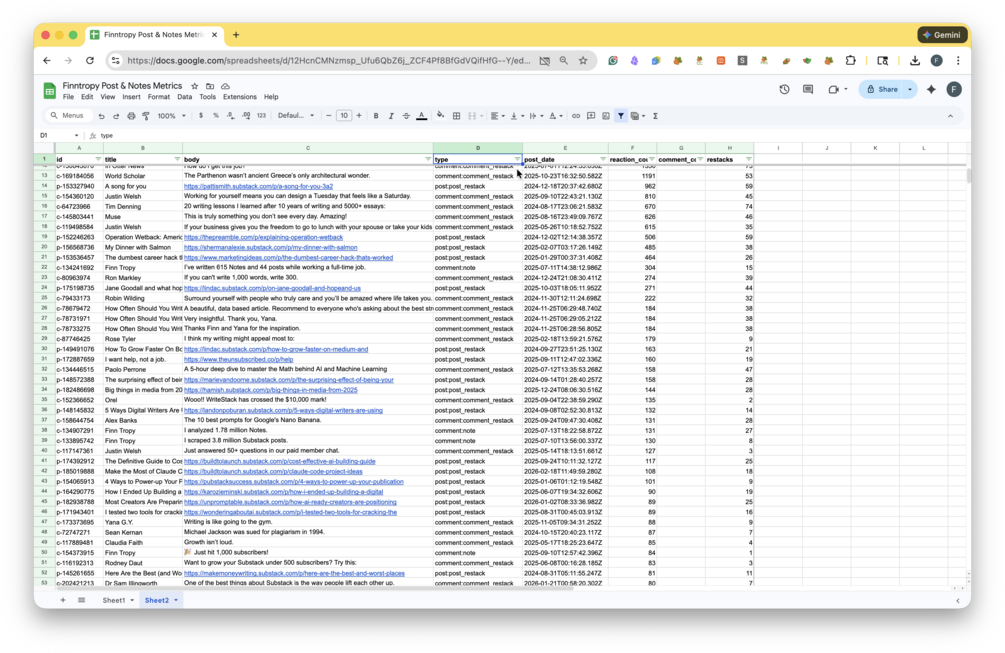
Task: Open the Chrome Extensions puzzle icon
Action: click(851, 60)
